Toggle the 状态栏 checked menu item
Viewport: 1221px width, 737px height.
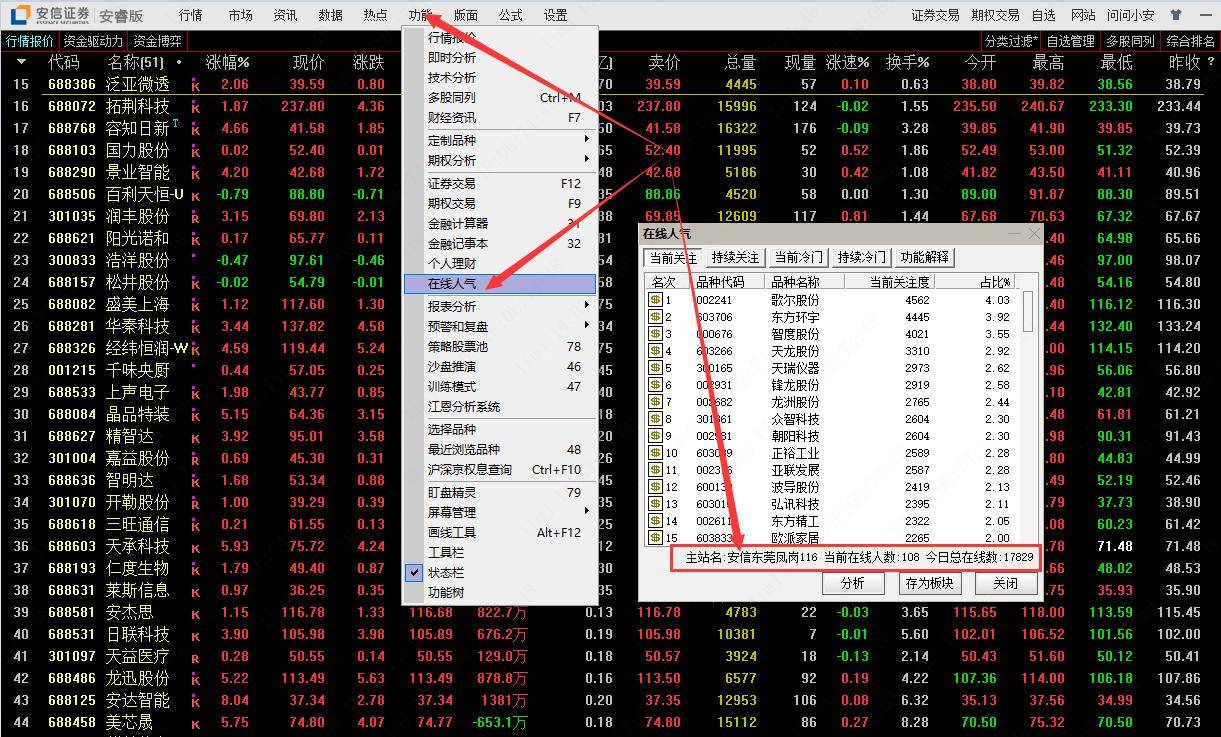(x=500, y=572)
